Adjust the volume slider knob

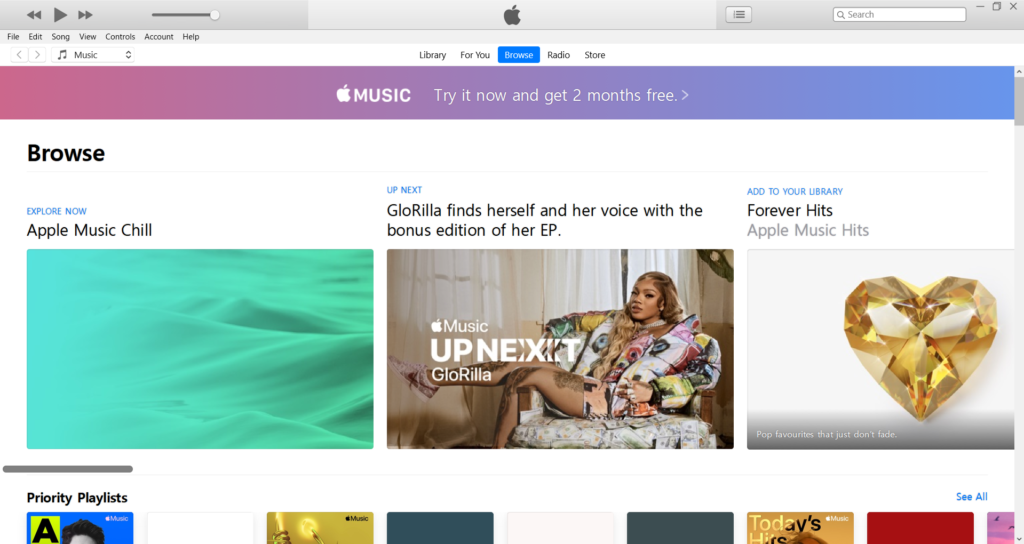coord(214,14)
